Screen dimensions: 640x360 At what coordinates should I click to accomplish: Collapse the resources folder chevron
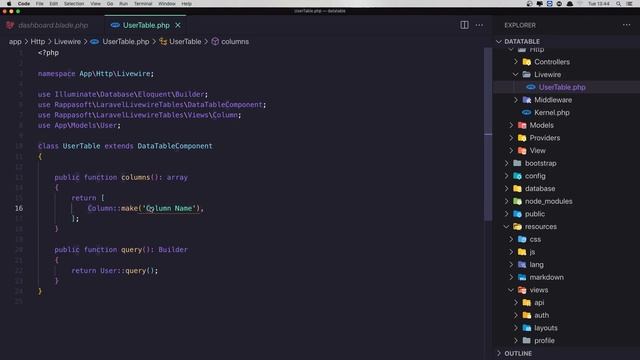coord(507,226)
